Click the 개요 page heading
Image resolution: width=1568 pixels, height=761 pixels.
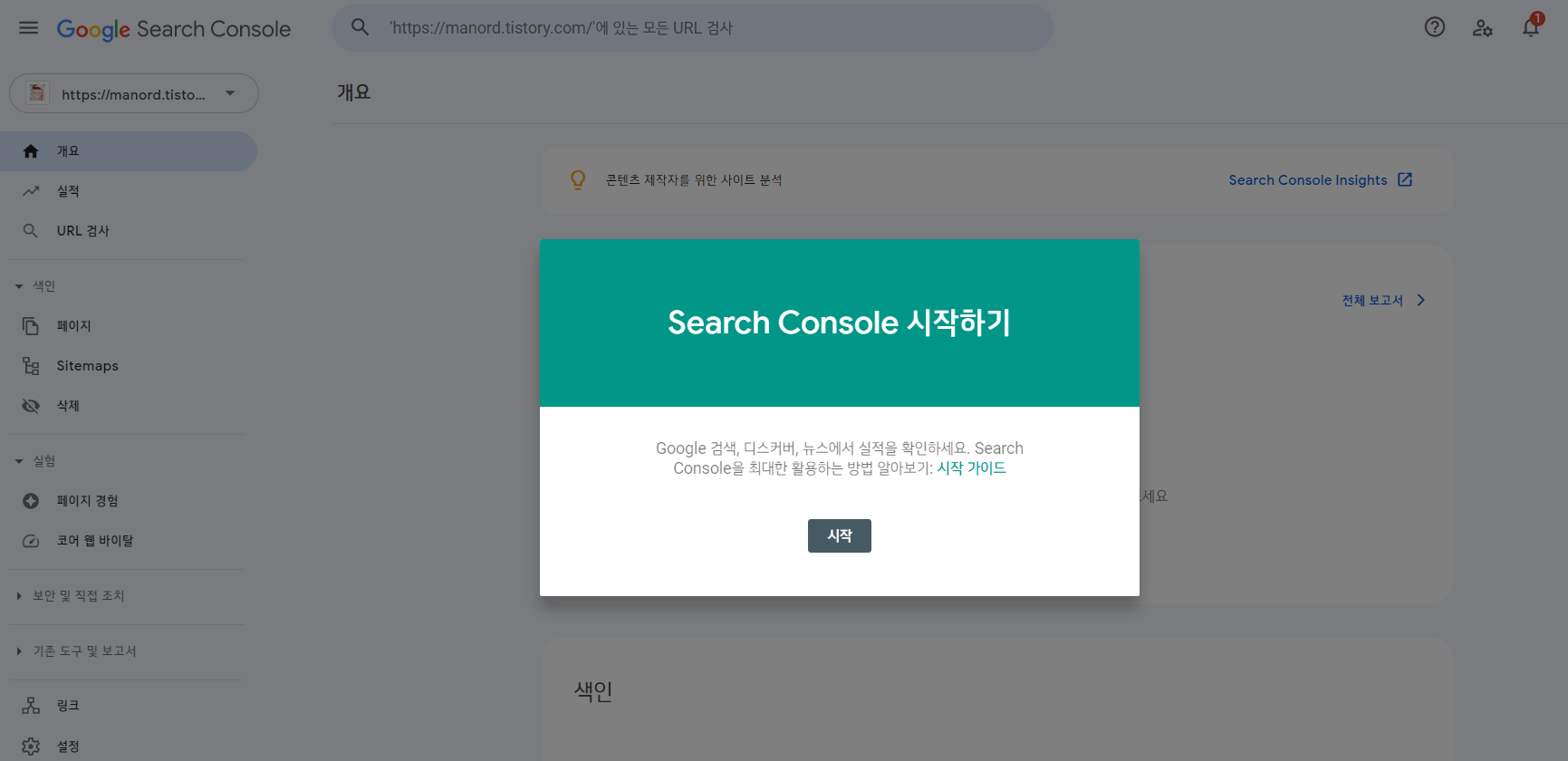coord(353,92)
